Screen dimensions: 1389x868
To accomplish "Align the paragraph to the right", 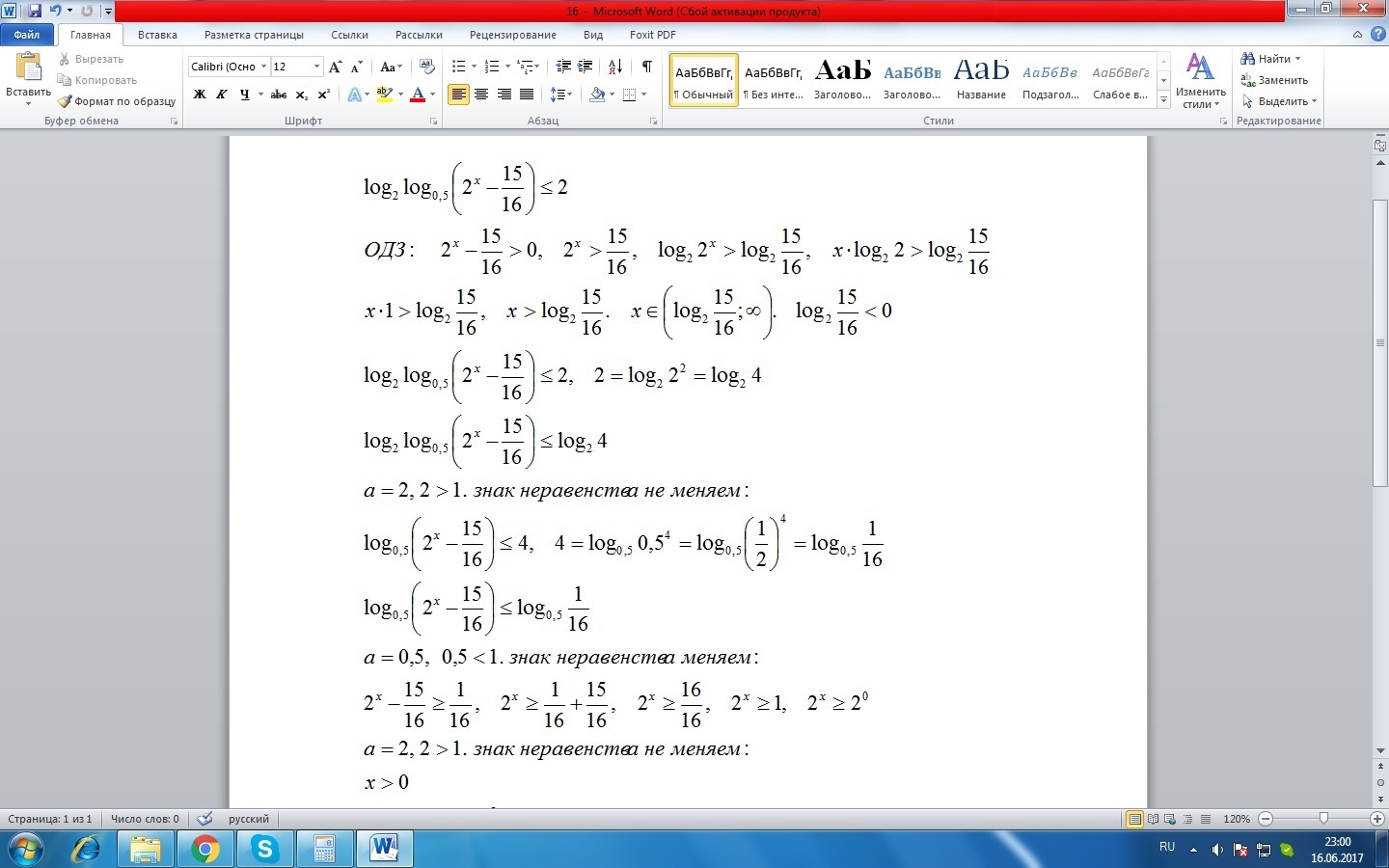I will (x=504, y=95).
